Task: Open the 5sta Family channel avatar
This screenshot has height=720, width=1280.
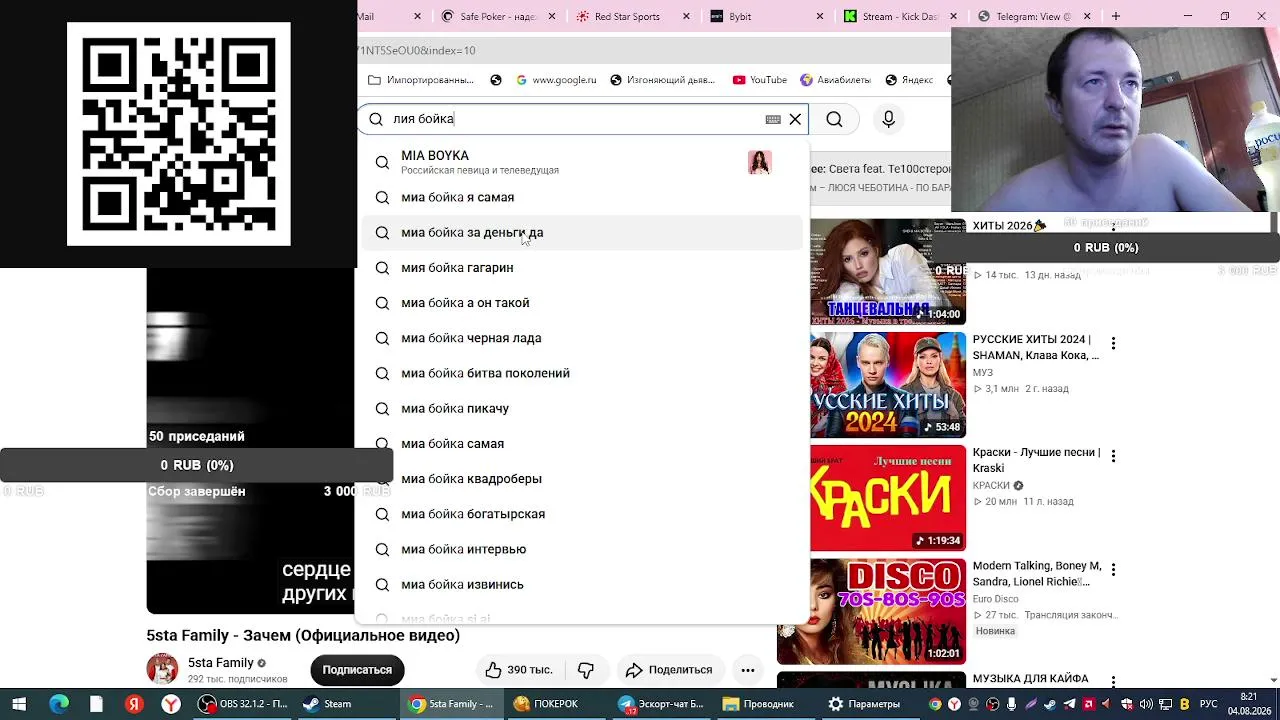Action: (x=162, y=670)
